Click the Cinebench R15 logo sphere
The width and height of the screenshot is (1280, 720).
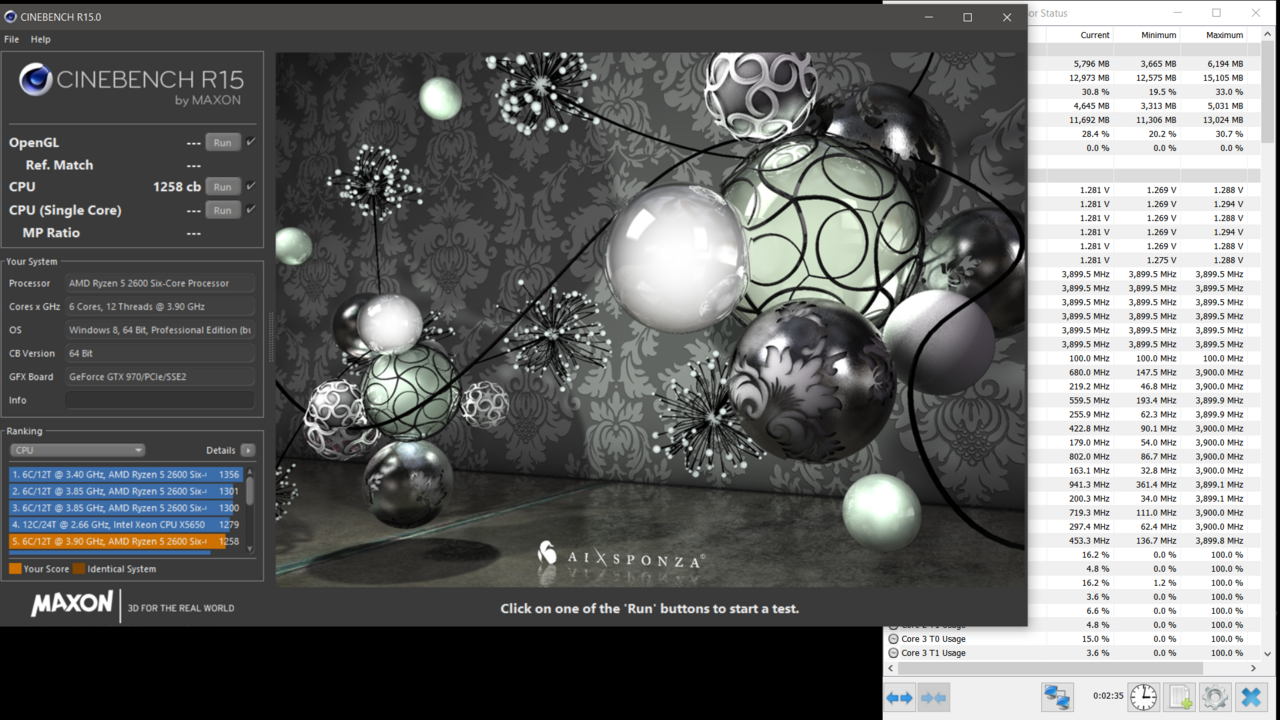tap(36, 80)
